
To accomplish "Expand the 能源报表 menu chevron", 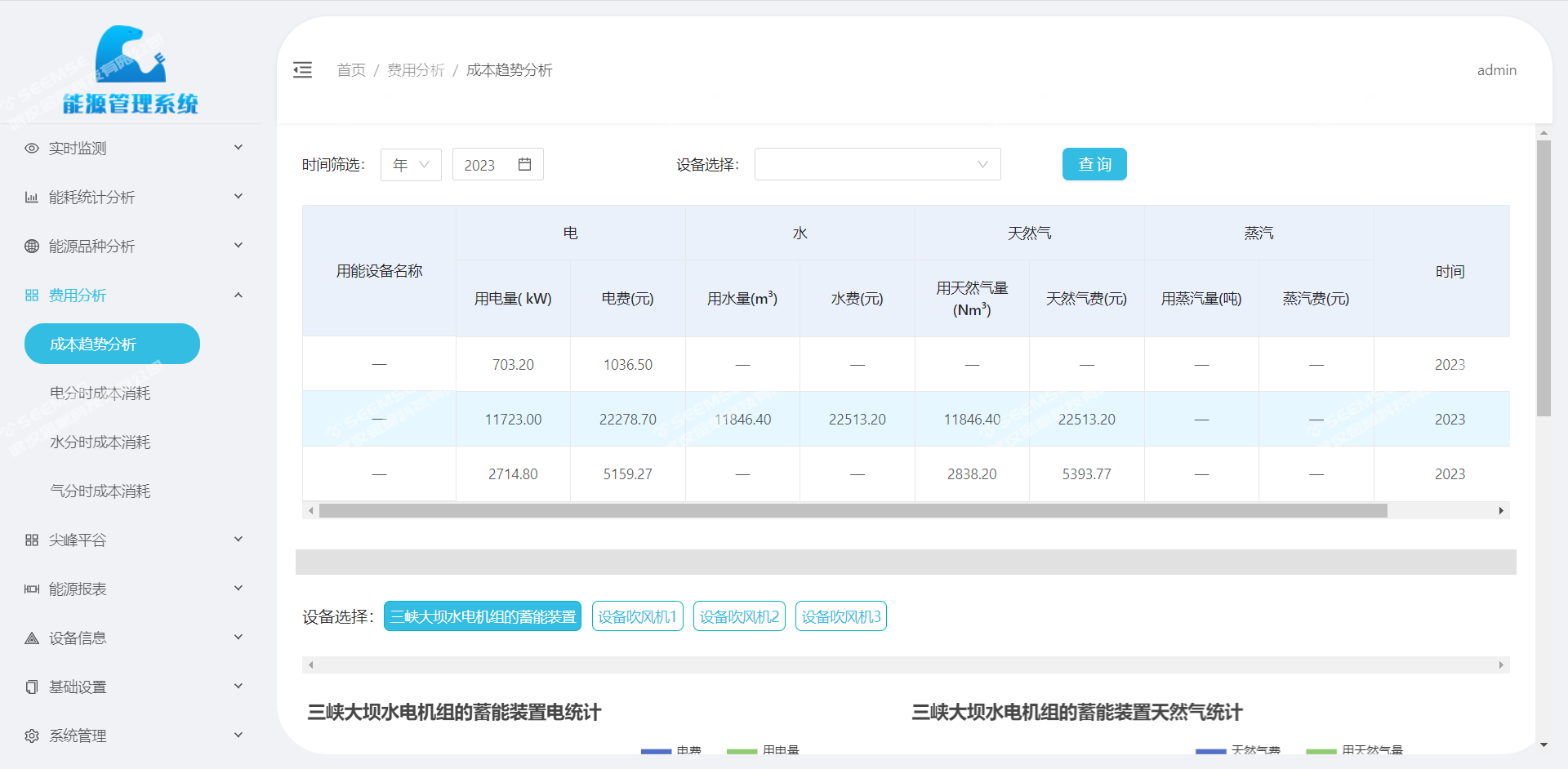I will 238,589.
